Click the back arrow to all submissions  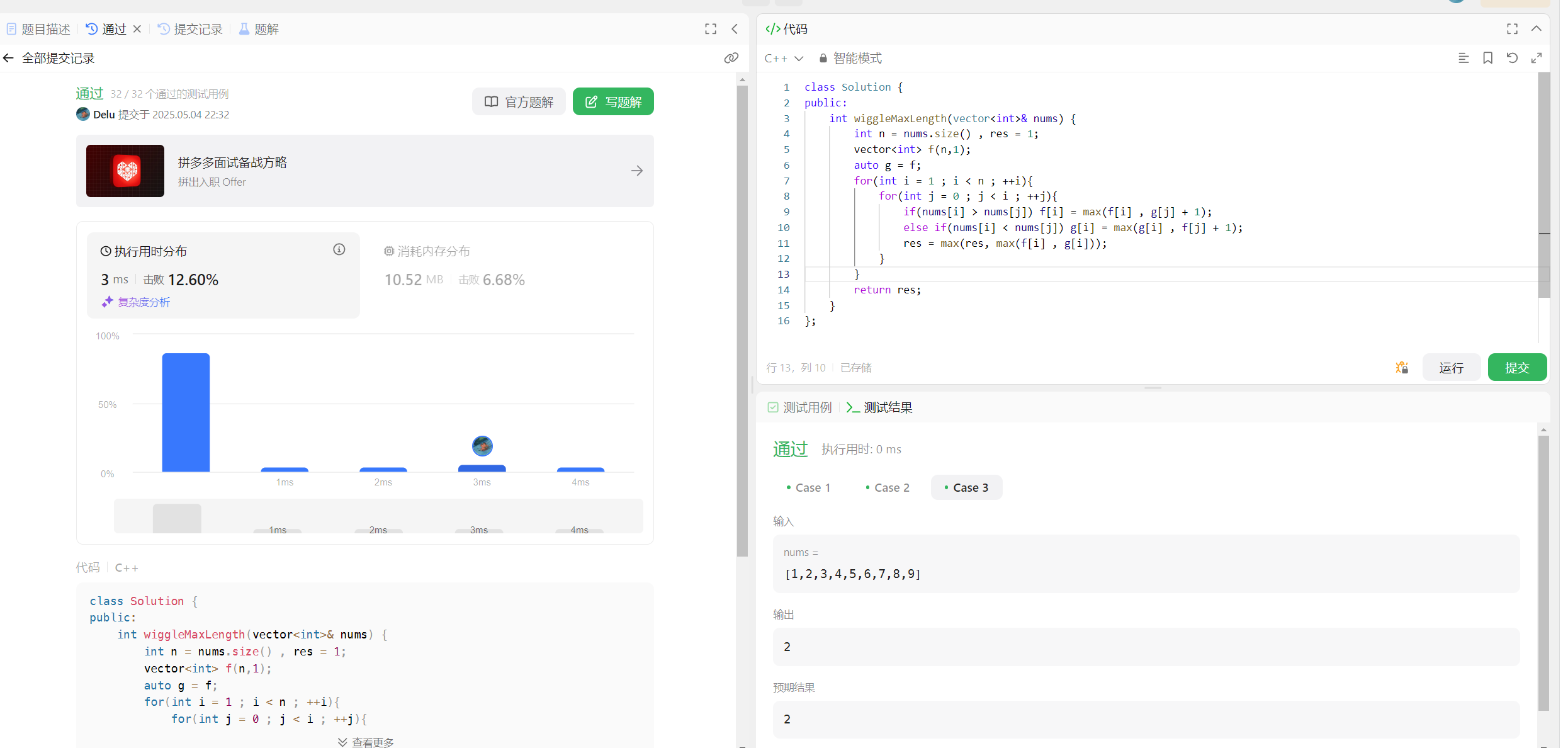pyautogui.click(x=9, y=58)
